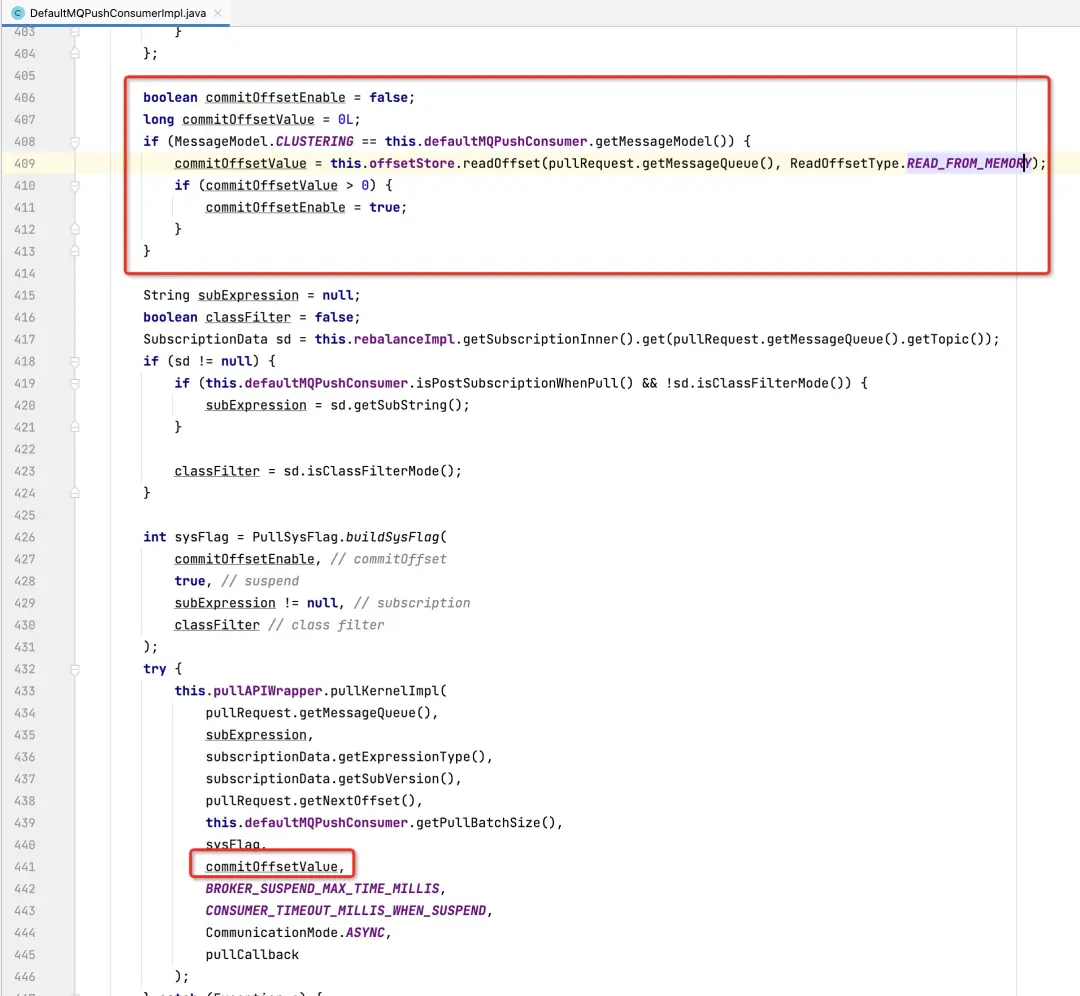
Task: Select the DefaultMQPushConsumerImpl.java editor tab
Action: (x=116, y=13)
